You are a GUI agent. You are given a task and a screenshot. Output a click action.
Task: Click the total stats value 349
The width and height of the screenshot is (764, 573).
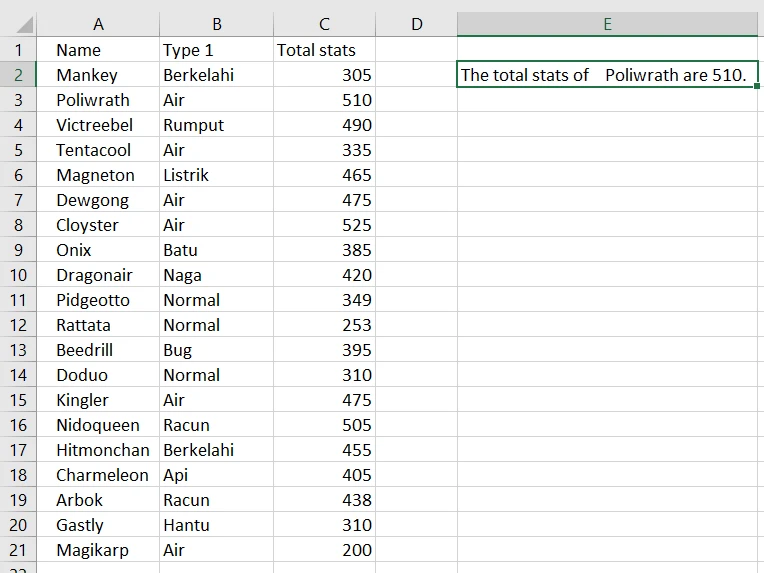pyautogui.click(x=325, y=300)
